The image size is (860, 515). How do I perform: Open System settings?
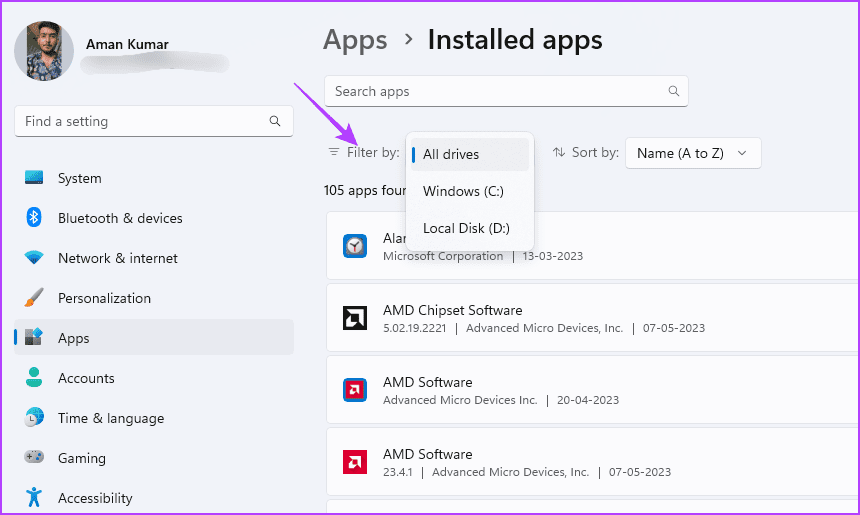(154, 178)
